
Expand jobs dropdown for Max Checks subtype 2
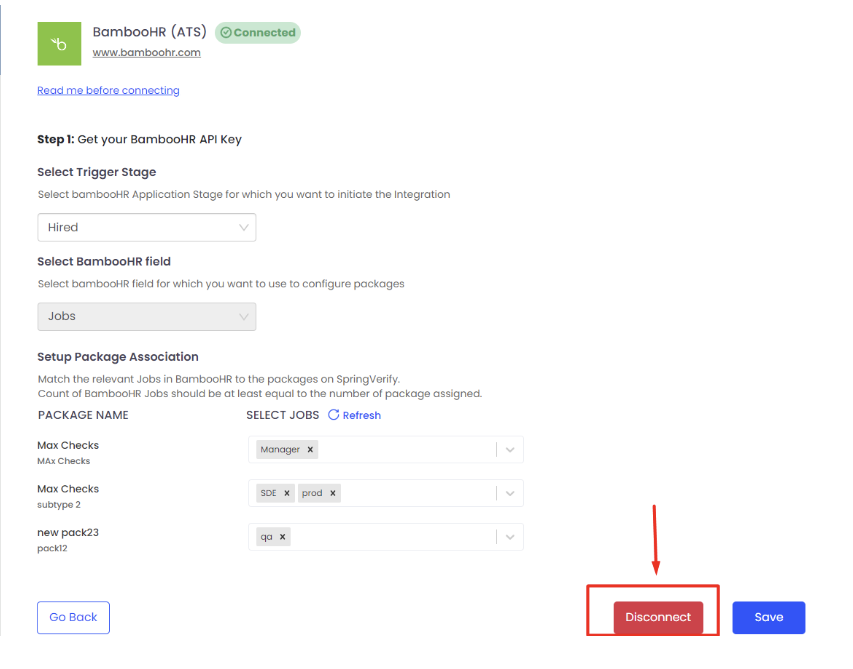510,493
